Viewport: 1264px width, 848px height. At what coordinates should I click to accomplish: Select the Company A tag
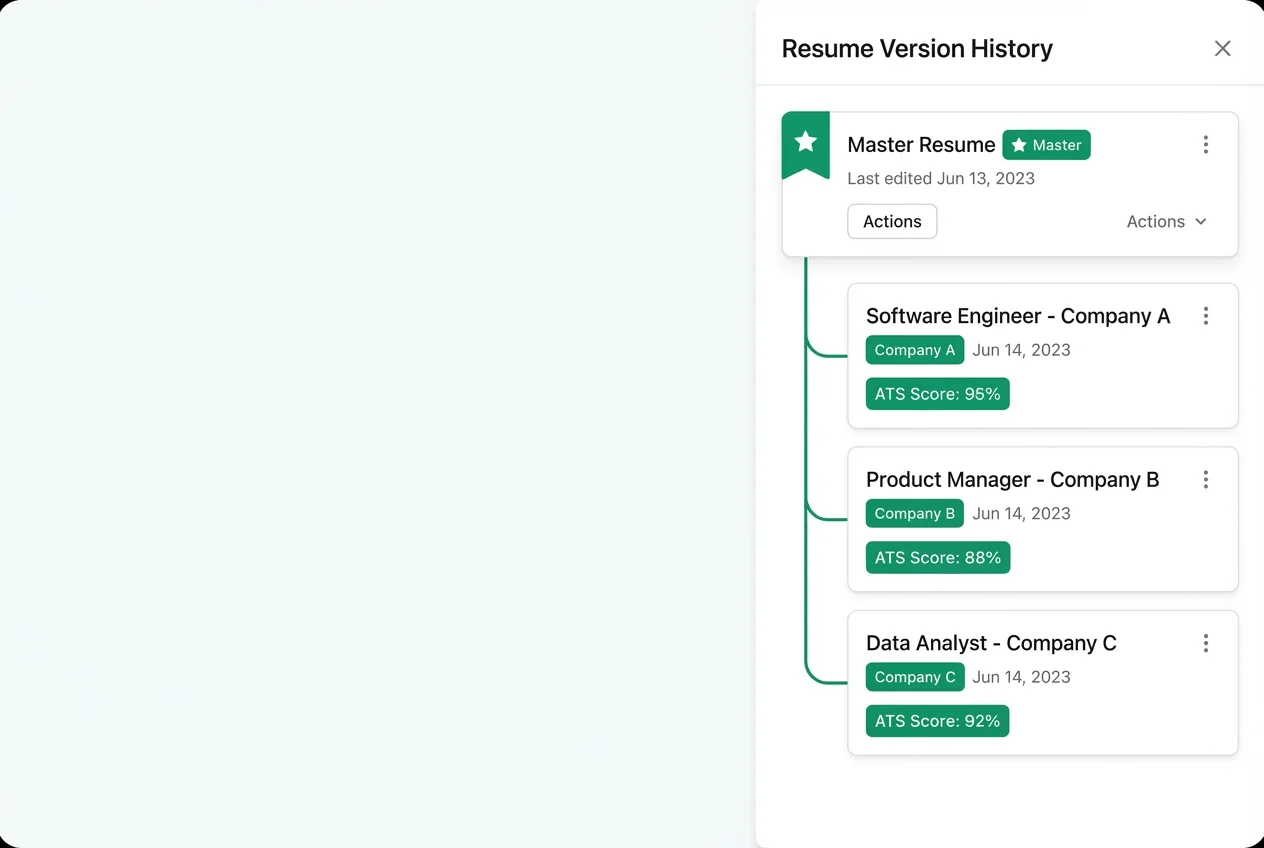tap(915, 350)
